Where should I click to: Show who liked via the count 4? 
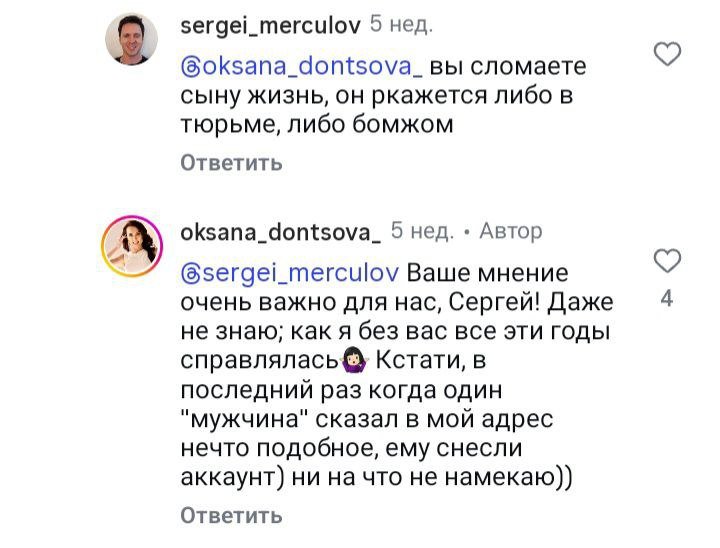(x=667, y=298)
